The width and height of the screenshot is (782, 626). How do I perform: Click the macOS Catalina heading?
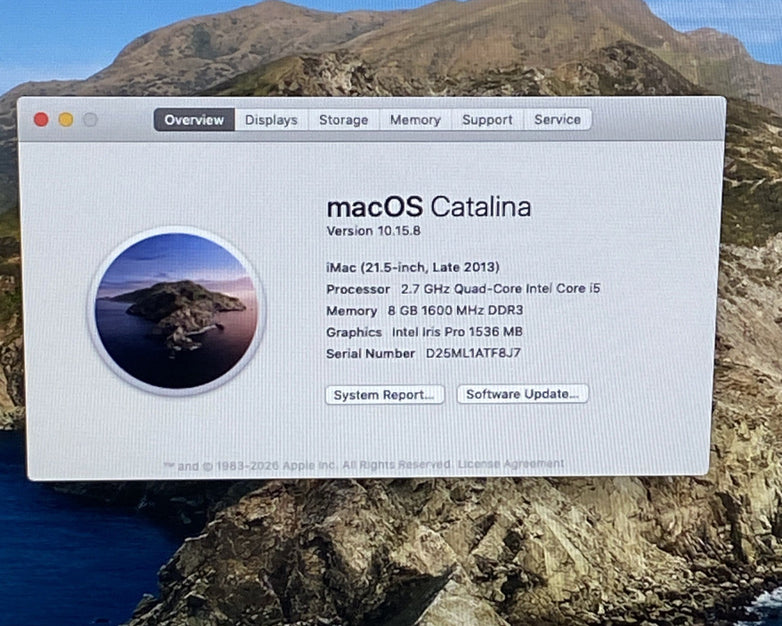pos(429,207)
